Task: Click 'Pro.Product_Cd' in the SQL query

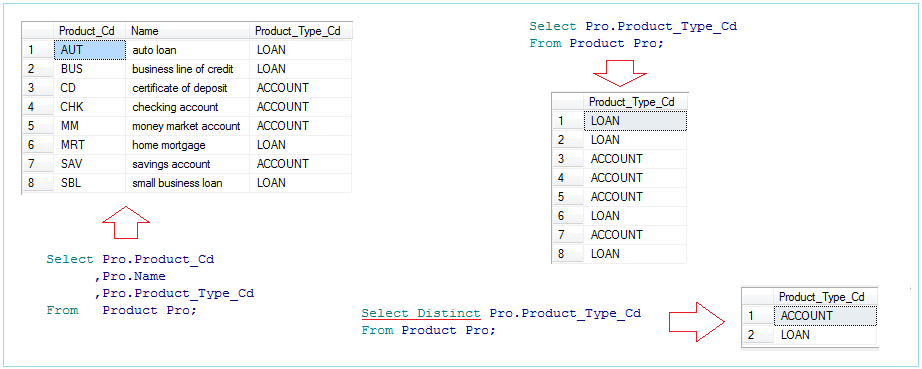Action: tap(158, 259)
